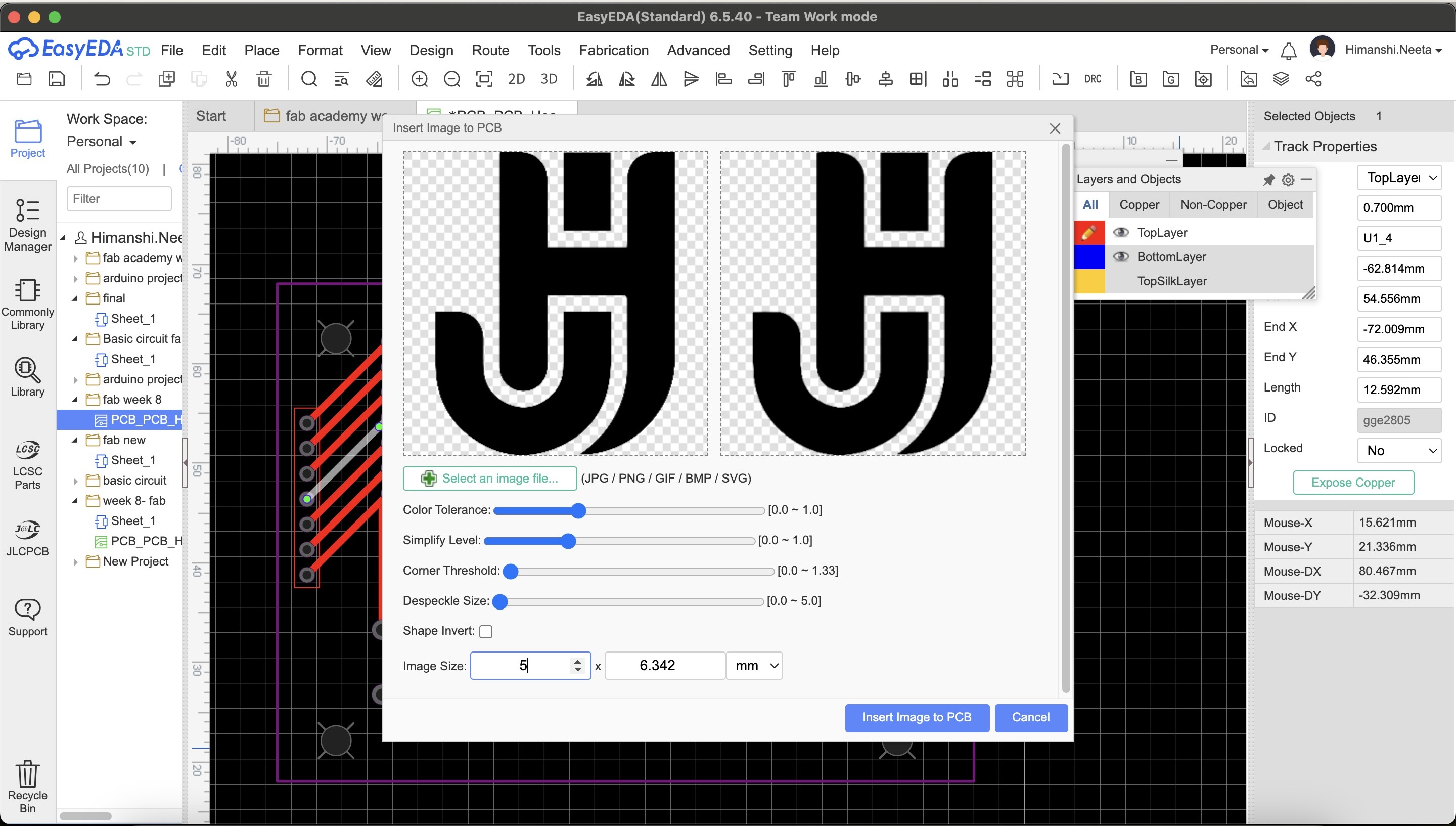This screenshot has width=1456, height=826.
Task: Click Select an image file button
Action: 490,478
